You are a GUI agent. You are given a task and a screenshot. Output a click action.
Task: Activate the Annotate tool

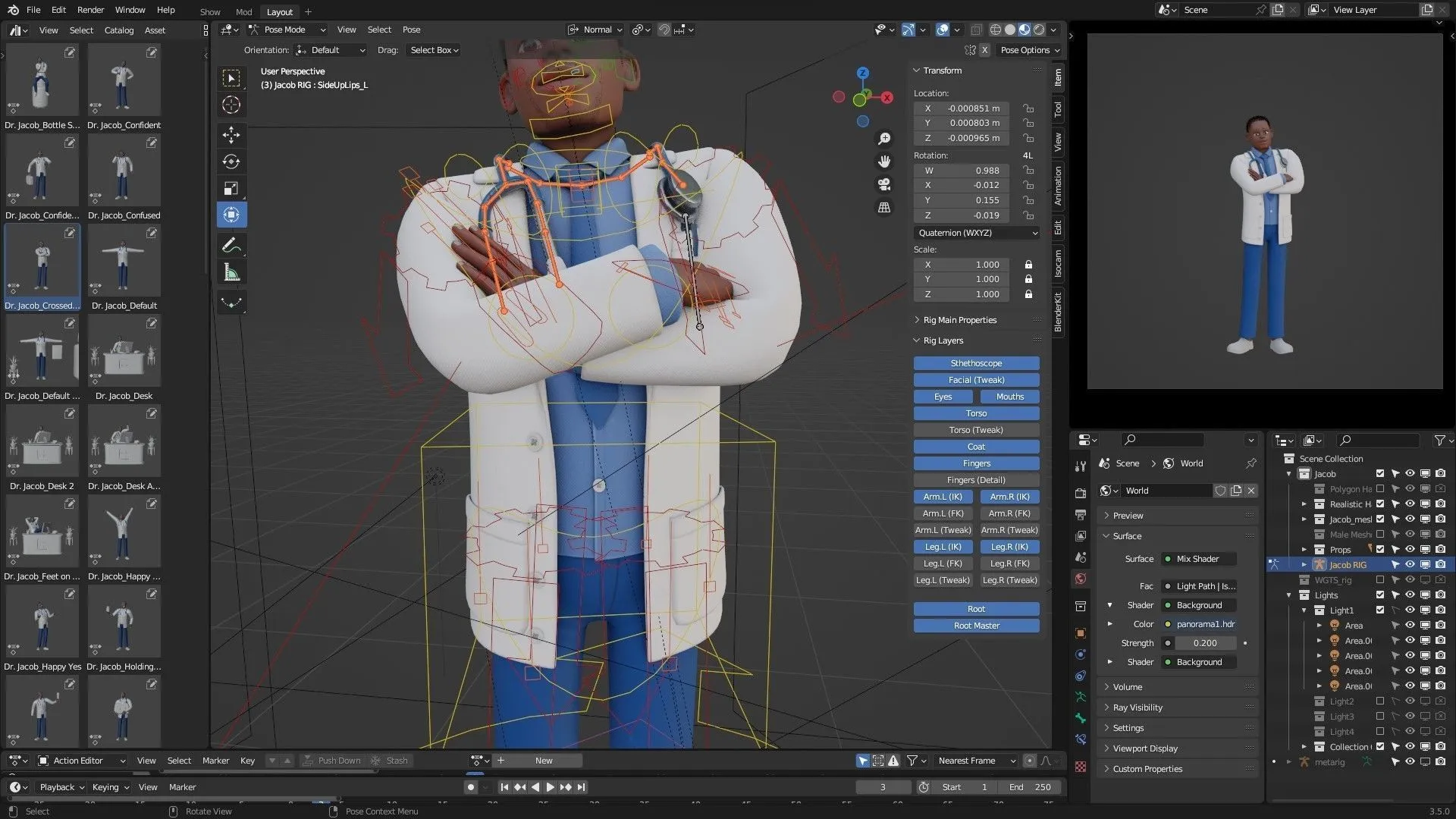point(231,244)
